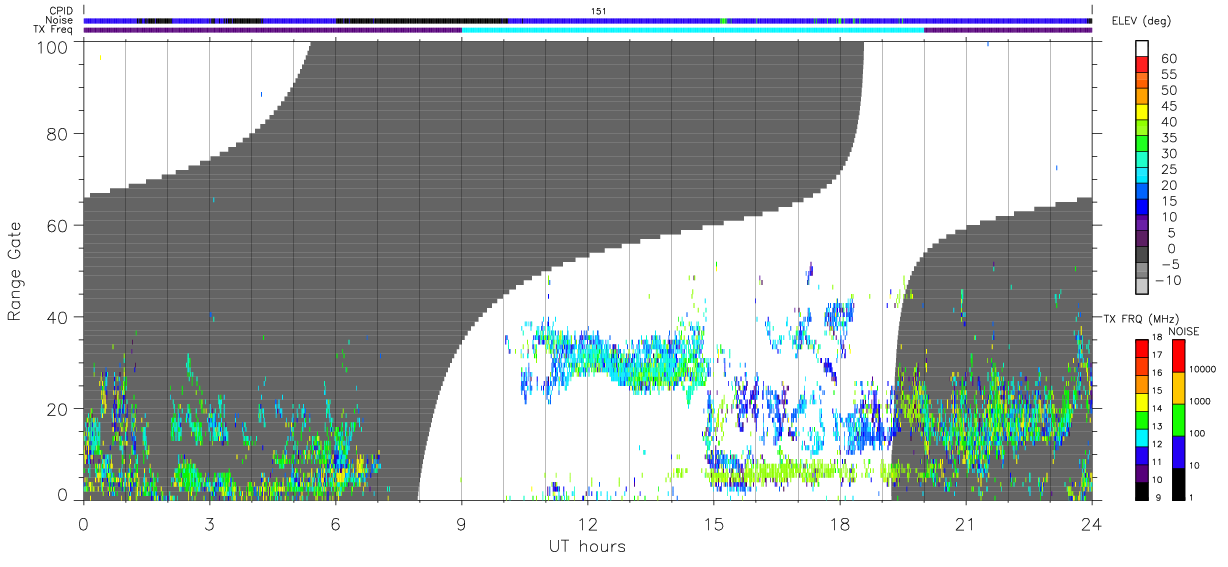Viewport: 1228px width, 567px height.
Task: Click the orange segment of NOISE colorbar
Action: pos(1179,388)
